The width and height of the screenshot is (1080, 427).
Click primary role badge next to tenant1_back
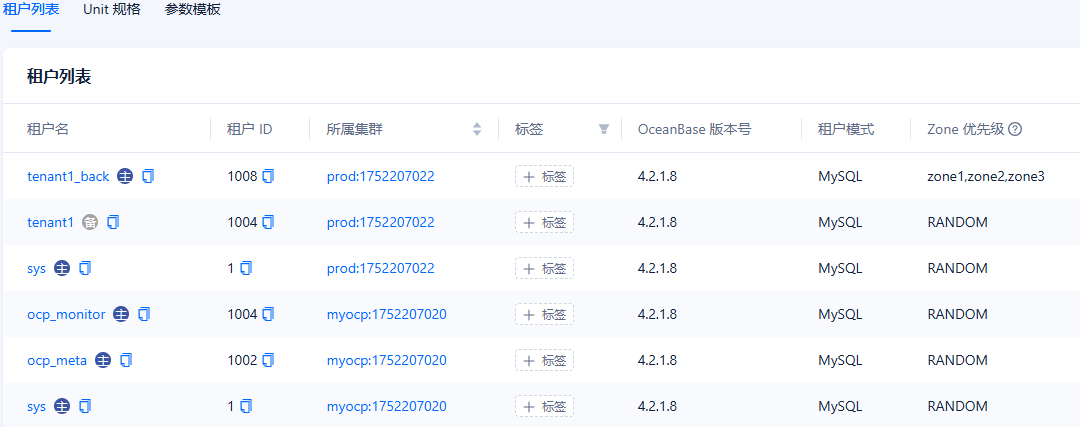coord(125,176)
